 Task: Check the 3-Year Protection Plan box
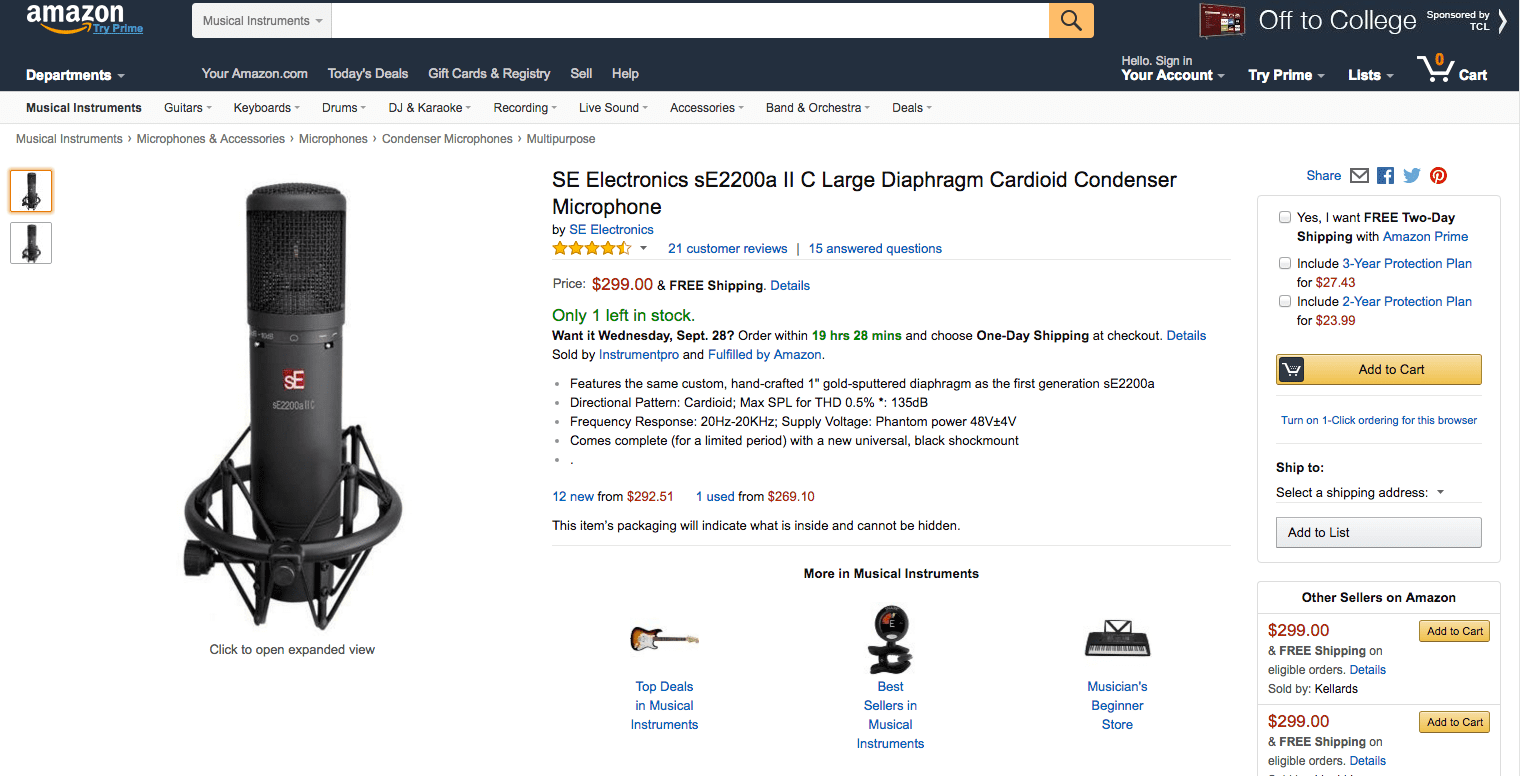1285,263
